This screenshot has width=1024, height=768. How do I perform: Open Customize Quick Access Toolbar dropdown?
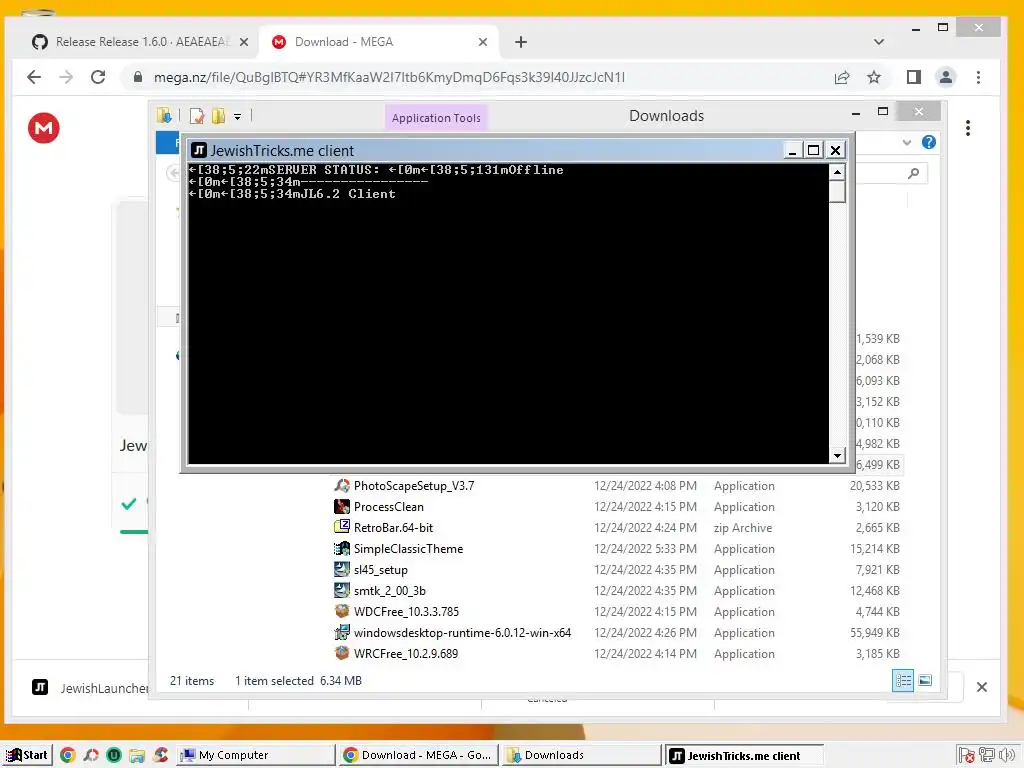pos(238,117)
